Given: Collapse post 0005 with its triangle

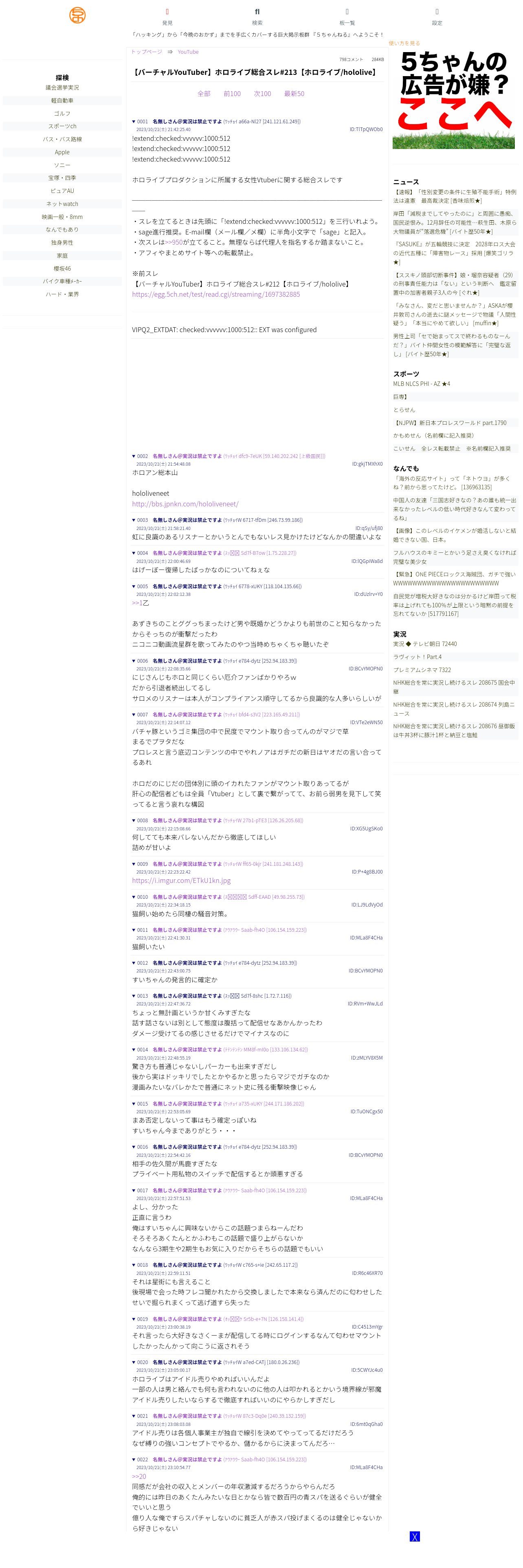Looking at the screenshot, I should (134, 586).
